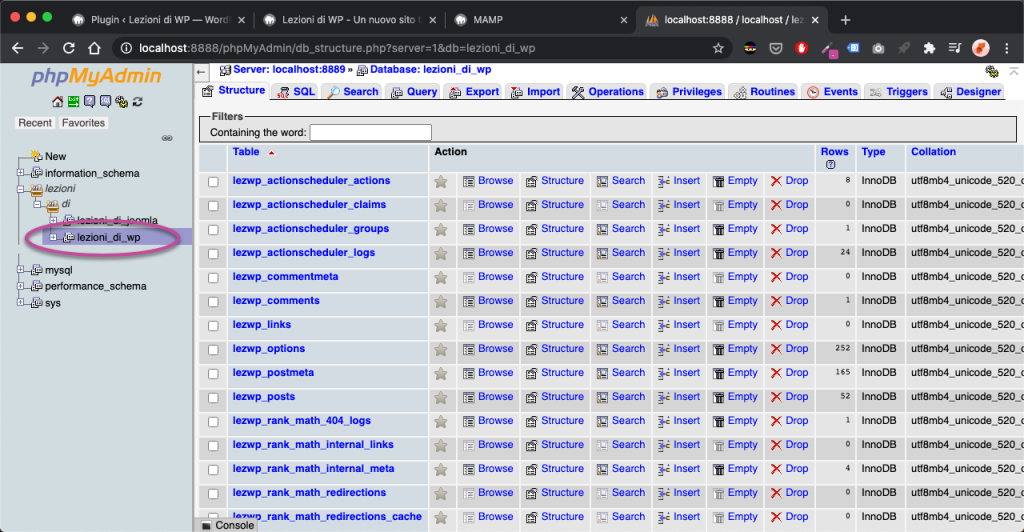Image resolution: width=1024 pixels, height=532 pixels.
Task: Expand sys database node
Action: coord(20,302)
